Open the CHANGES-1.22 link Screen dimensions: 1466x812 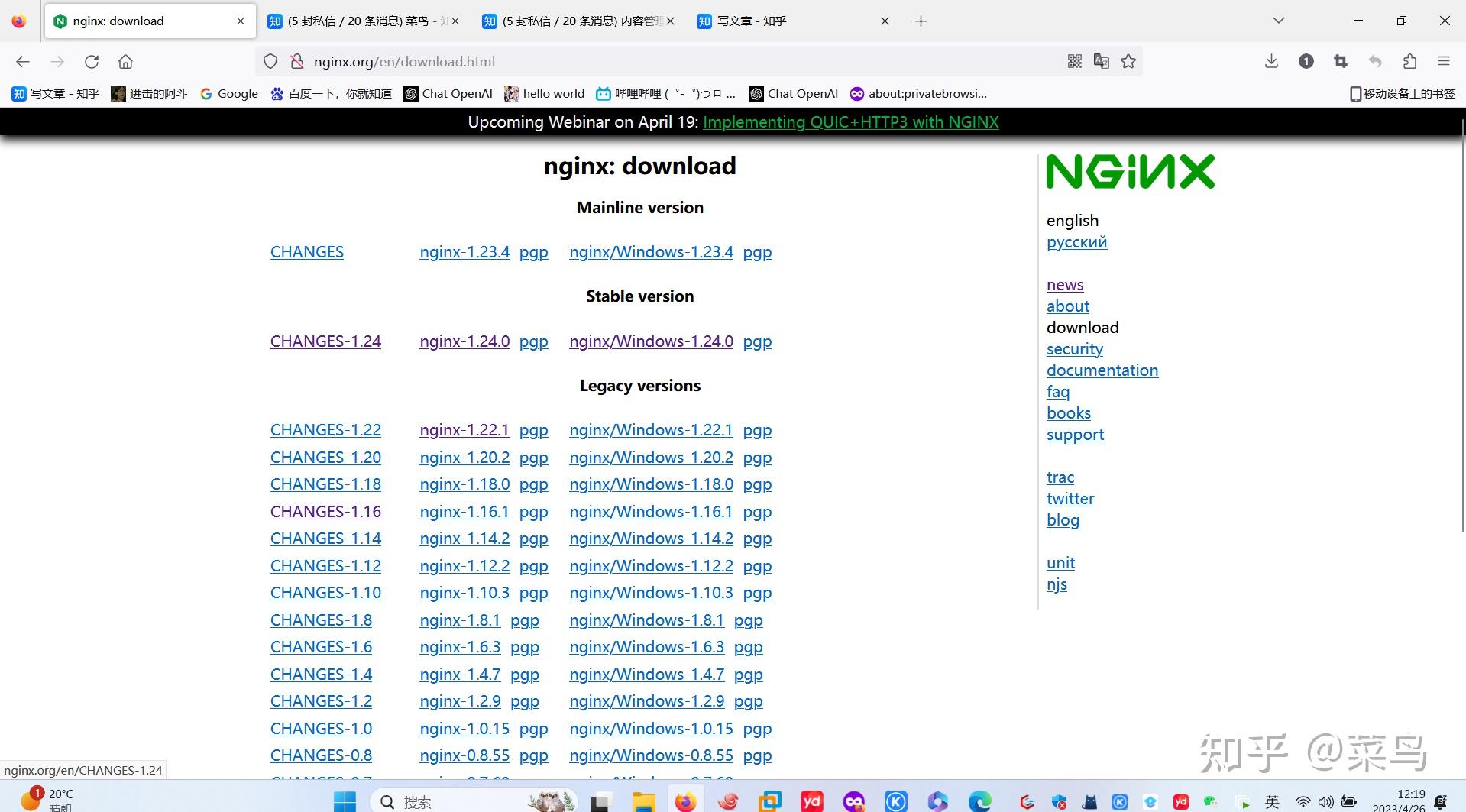point(325,430)
